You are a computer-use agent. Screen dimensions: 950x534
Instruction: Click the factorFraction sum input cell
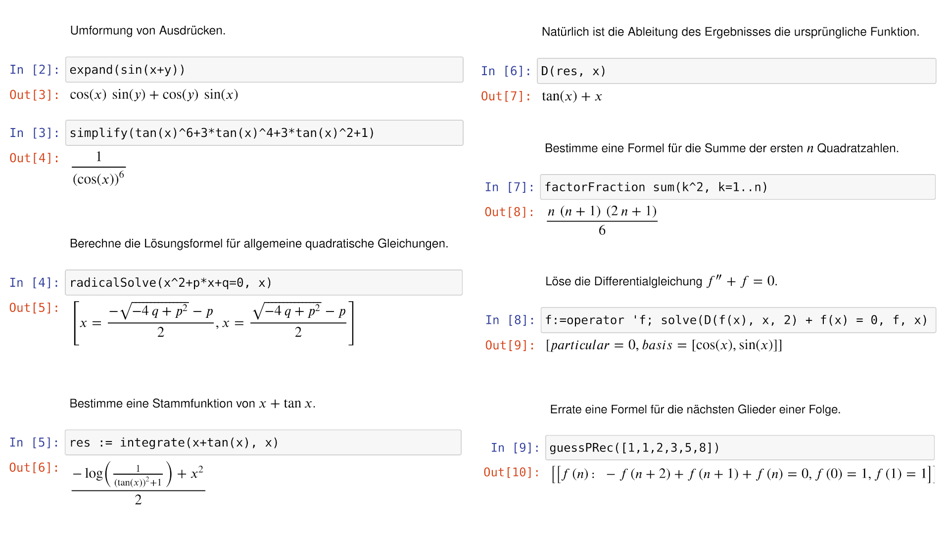pos(738,187)
